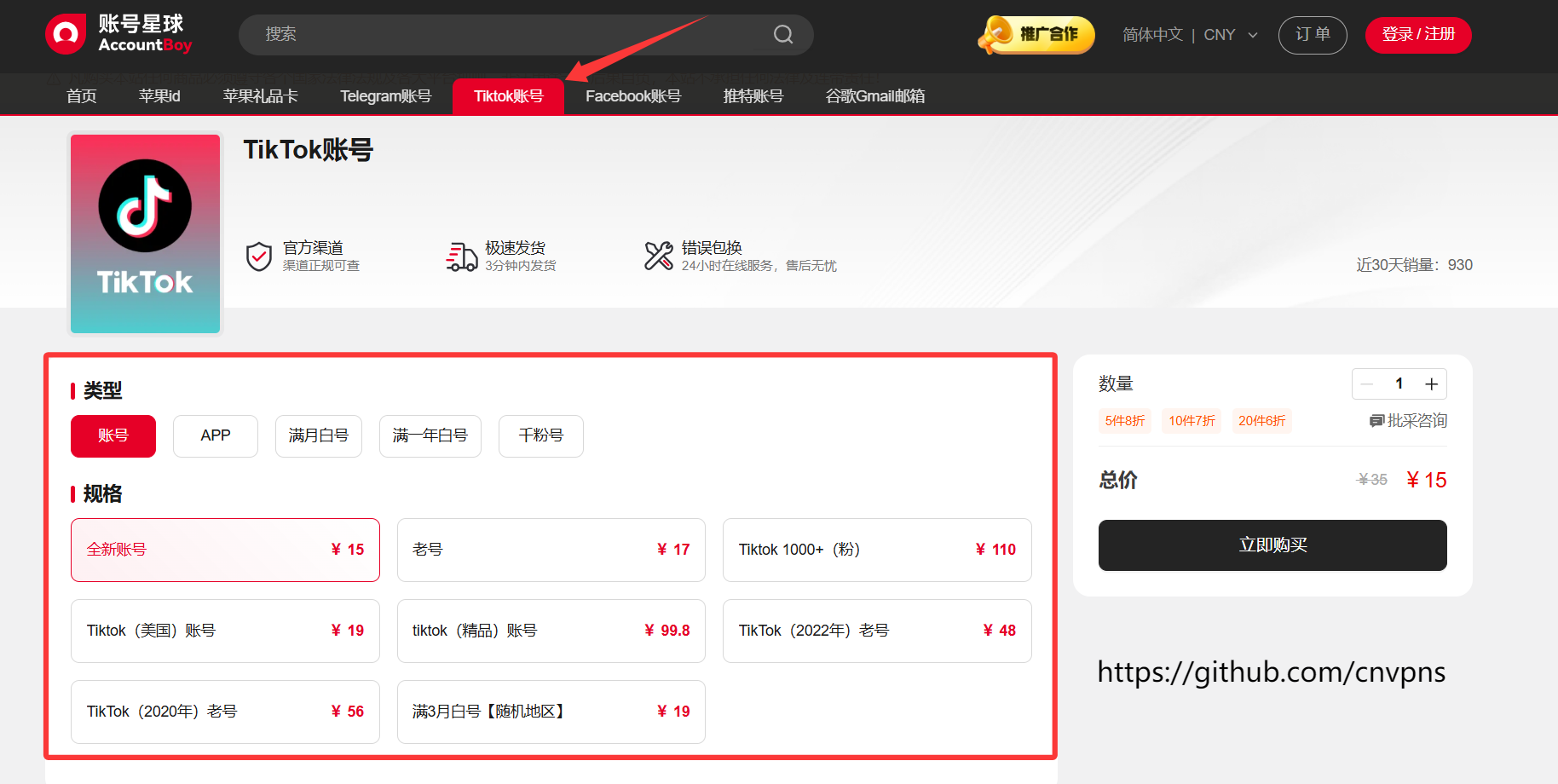This screenshot has width=1558, height=784.
Task: Click the TikTok product thumbnail image
Action: point(146,233)
